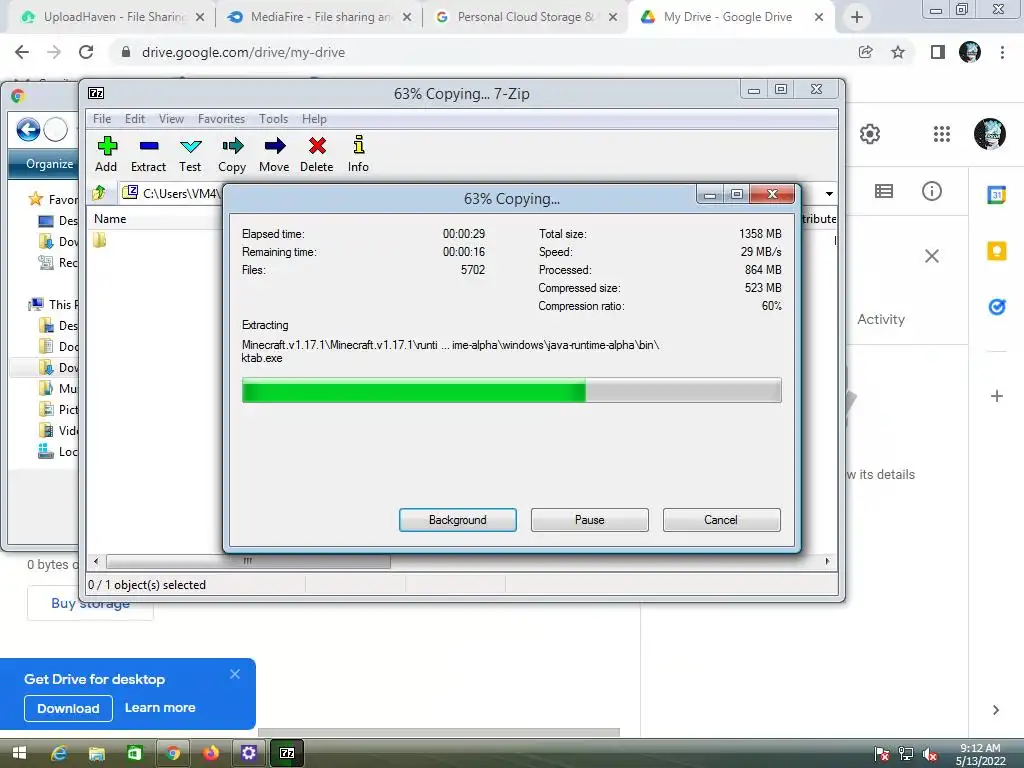Open the 7-Zip Tools menu
The height and width of the screenshot is (768, 1024).
click(x=273, y=119)
